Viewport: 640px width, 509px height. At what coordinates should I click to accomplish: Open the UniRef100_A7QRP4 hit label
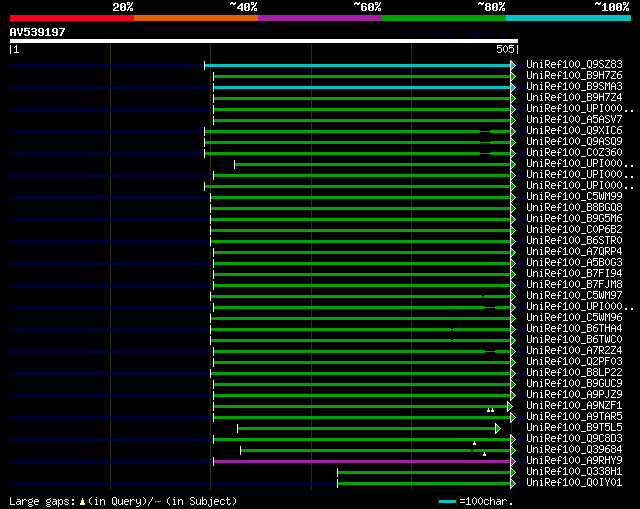tap(574, 251)
